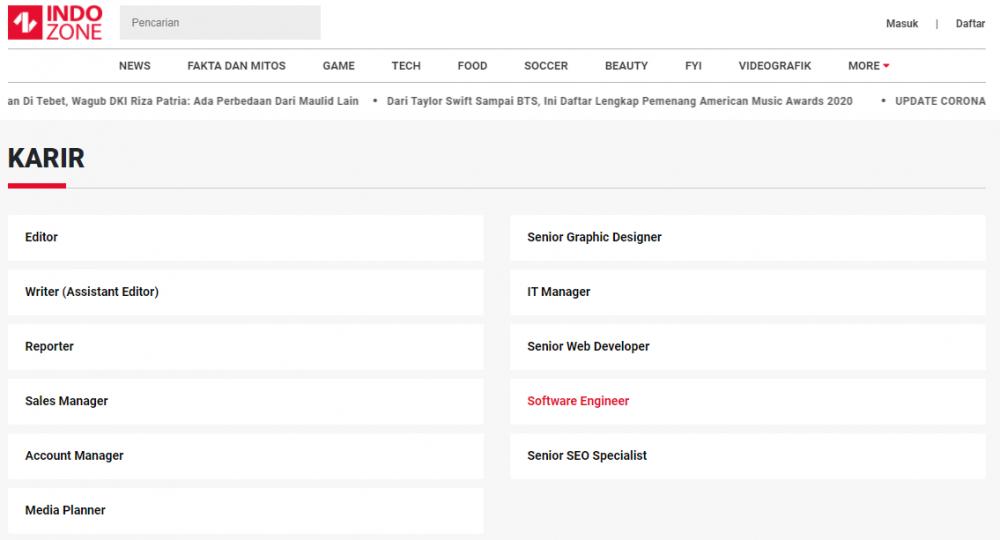View the Writer (Assistant Editor) vacancy

(x=246, y=292)
